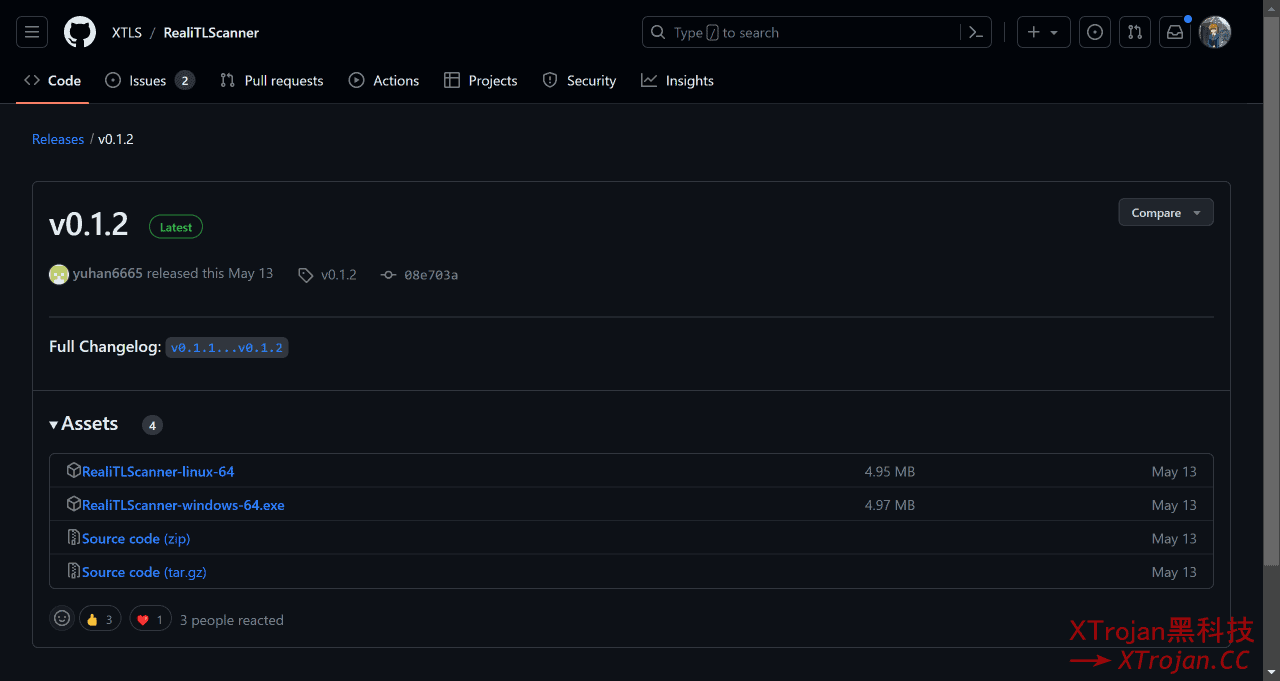Click the zip file icon beside Source code (zip)
The width and height of the screenshot is (1280, 681).
tap(73, 538)
